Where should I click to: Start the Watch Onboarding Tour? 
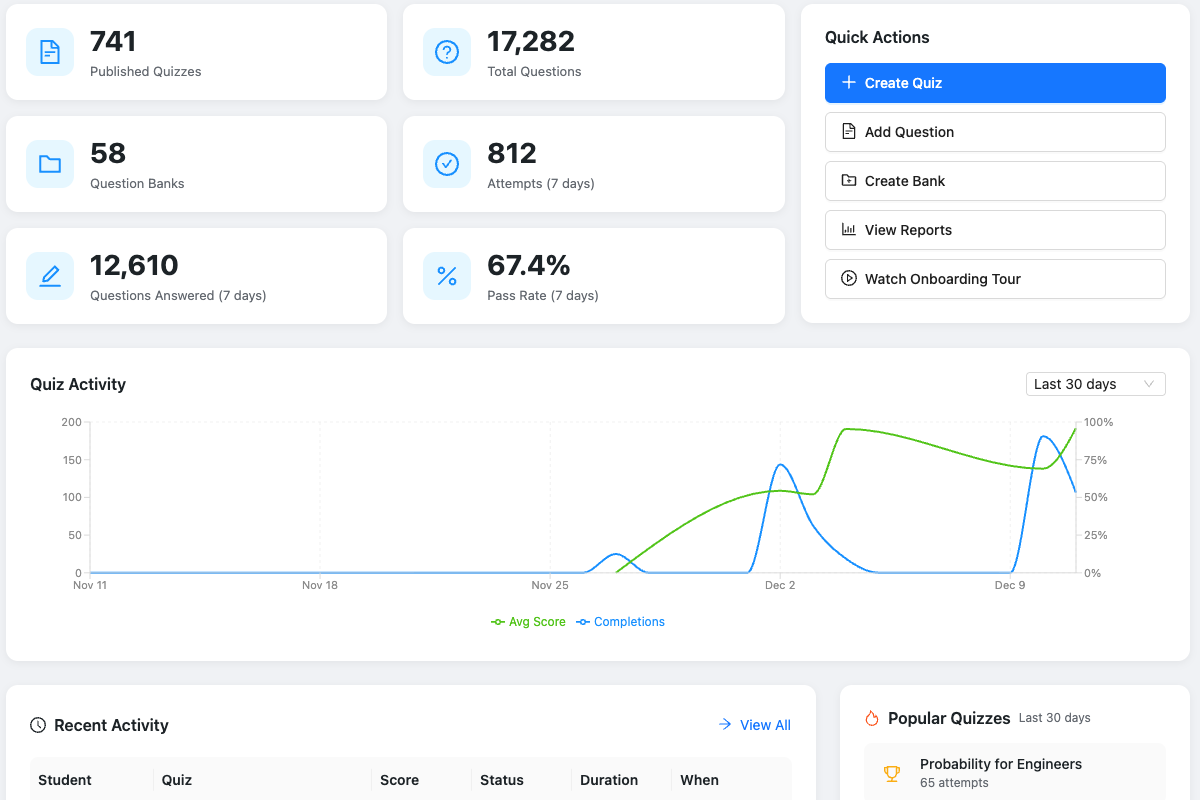pos(995,279)
